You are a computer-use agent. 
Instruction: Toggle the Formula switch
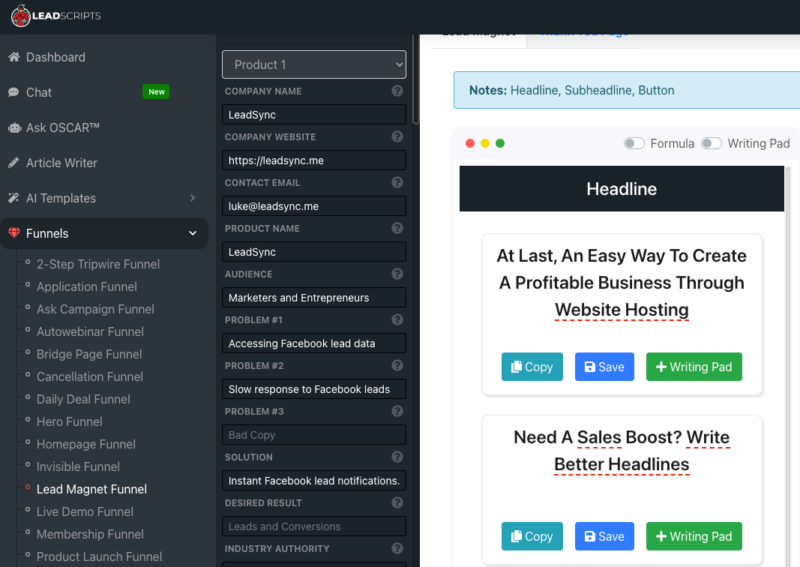click(x=634, y=143)
